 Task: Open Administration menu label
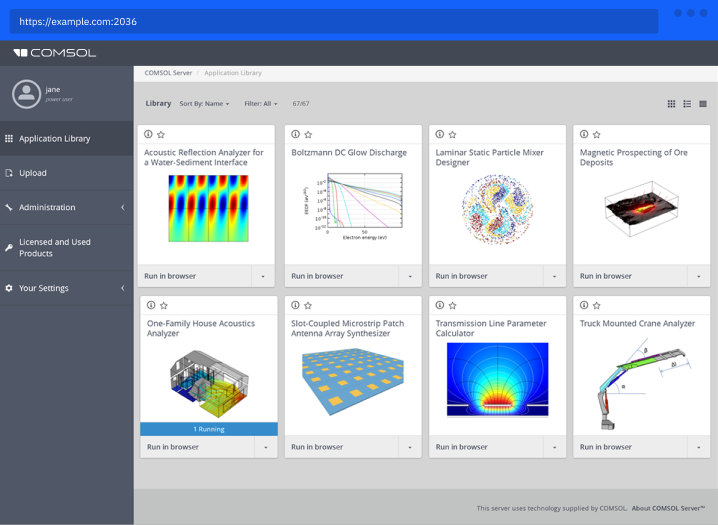[x=47, y=207]
